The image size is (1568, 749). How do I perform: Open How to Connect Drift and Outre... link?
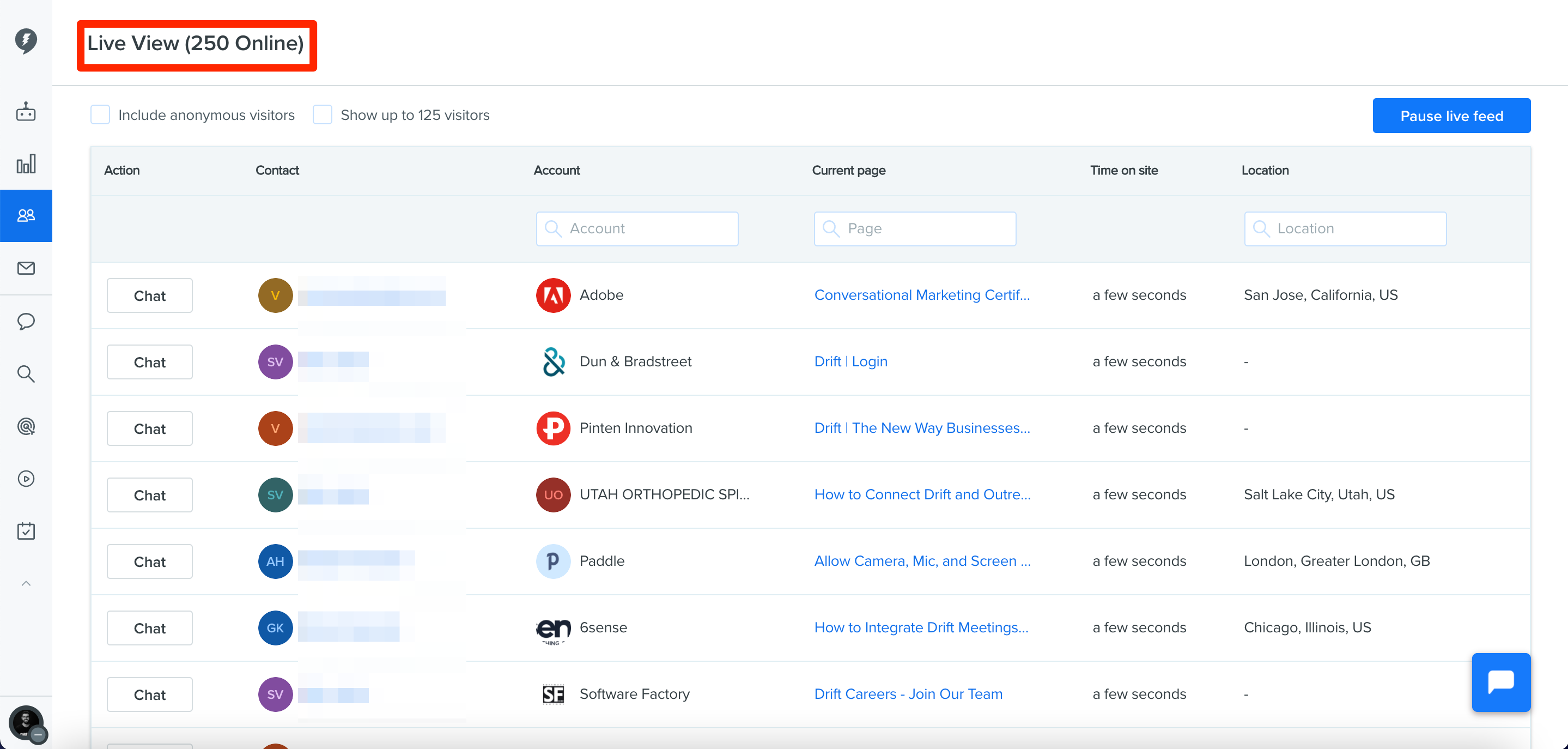coord(922,494)
